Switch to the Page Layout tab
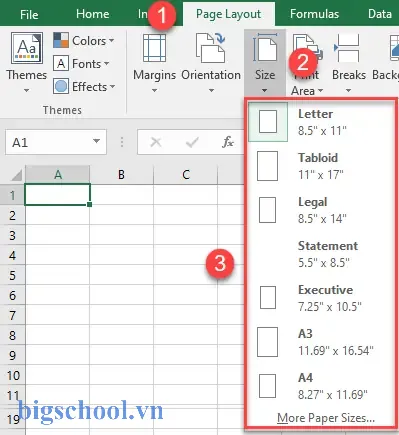Viewport: 399px width, 435px height. pyautogui.click(x=229, y=14)
